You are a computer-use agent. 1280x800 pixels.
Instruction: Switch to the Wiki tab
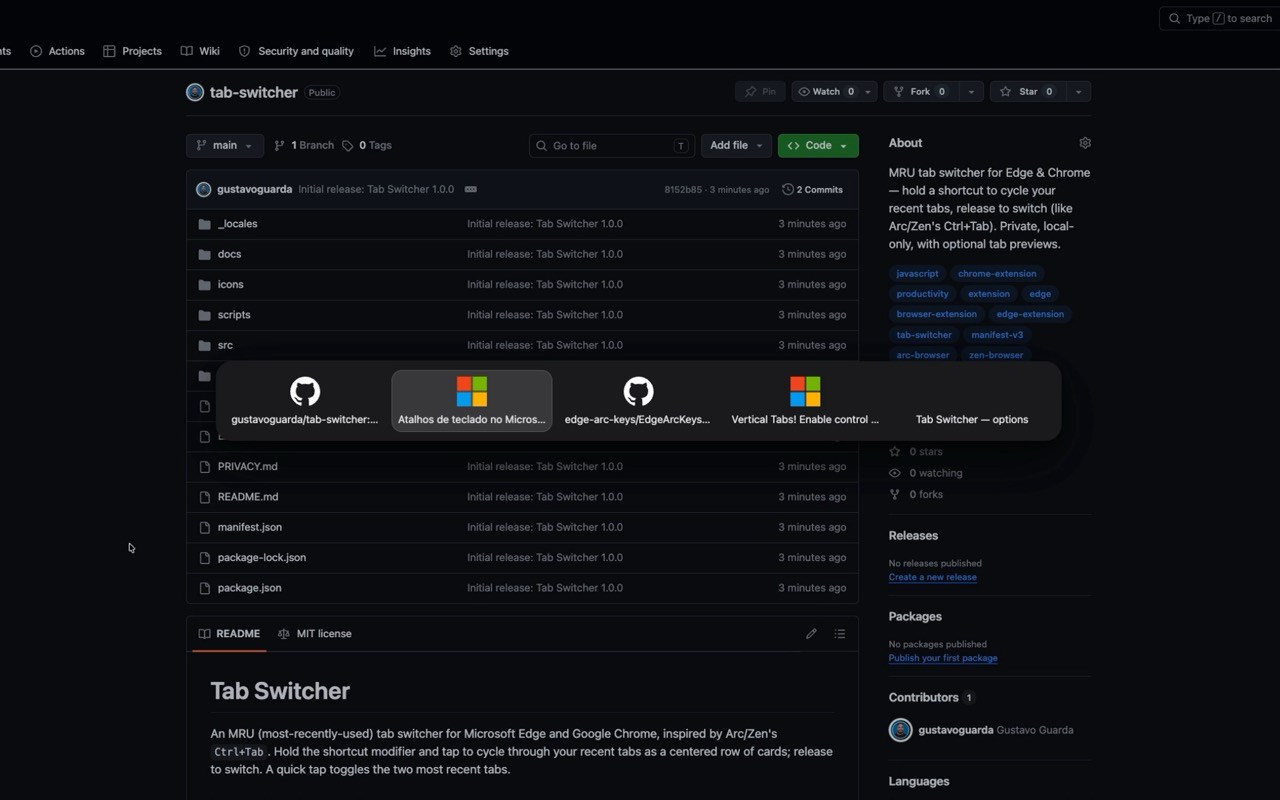200,51
